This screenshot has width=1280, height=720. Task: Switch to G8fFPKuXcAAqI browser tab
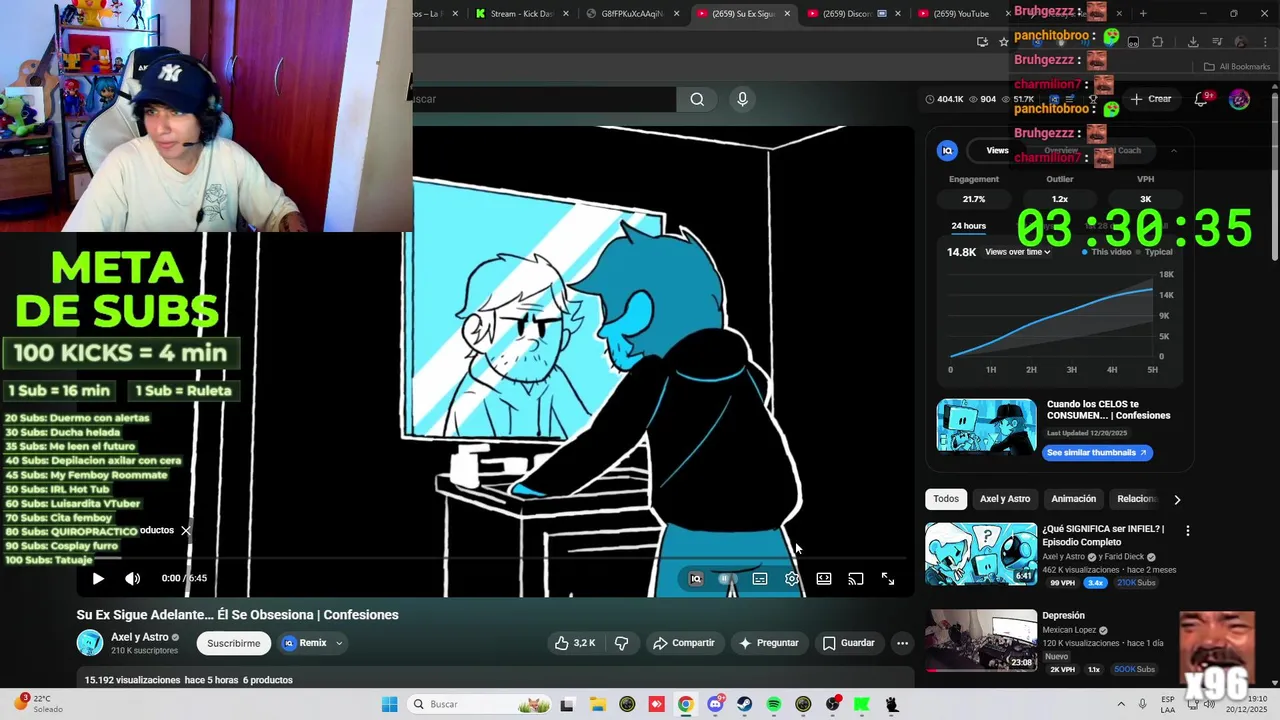click(x=631, y=14)
